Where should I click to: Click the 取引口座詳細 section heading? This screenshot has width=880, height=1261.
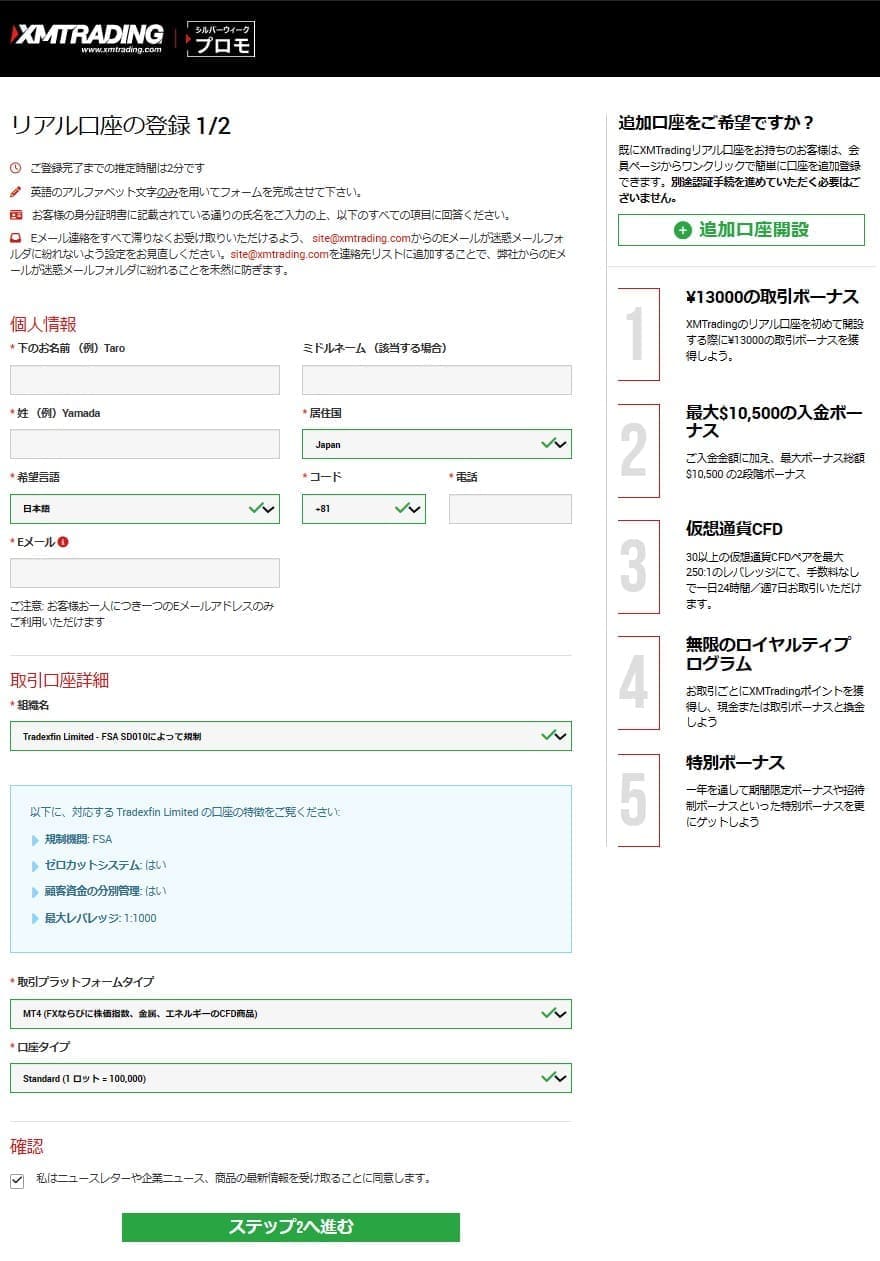click(59, 680)
